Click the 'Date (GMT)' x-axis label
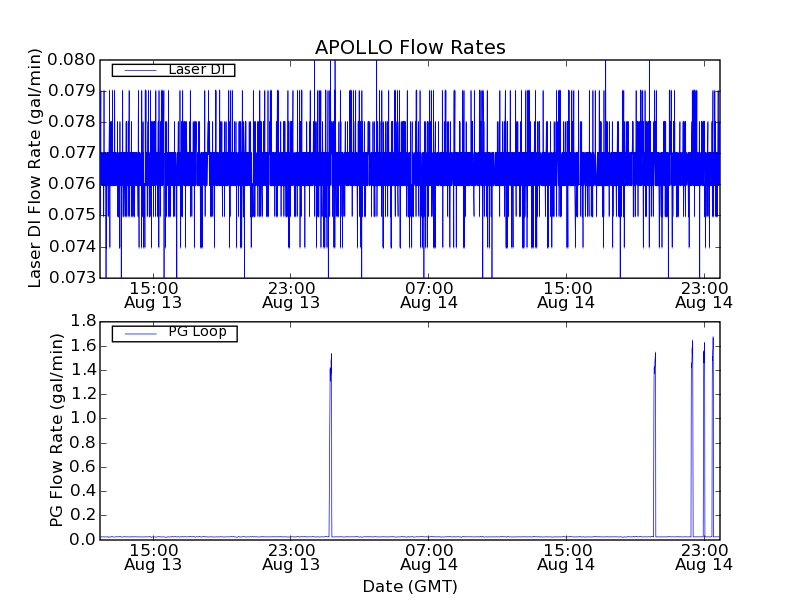Image resolution: width=800 pixels, height=600 pixels. (x=410, y=586)
